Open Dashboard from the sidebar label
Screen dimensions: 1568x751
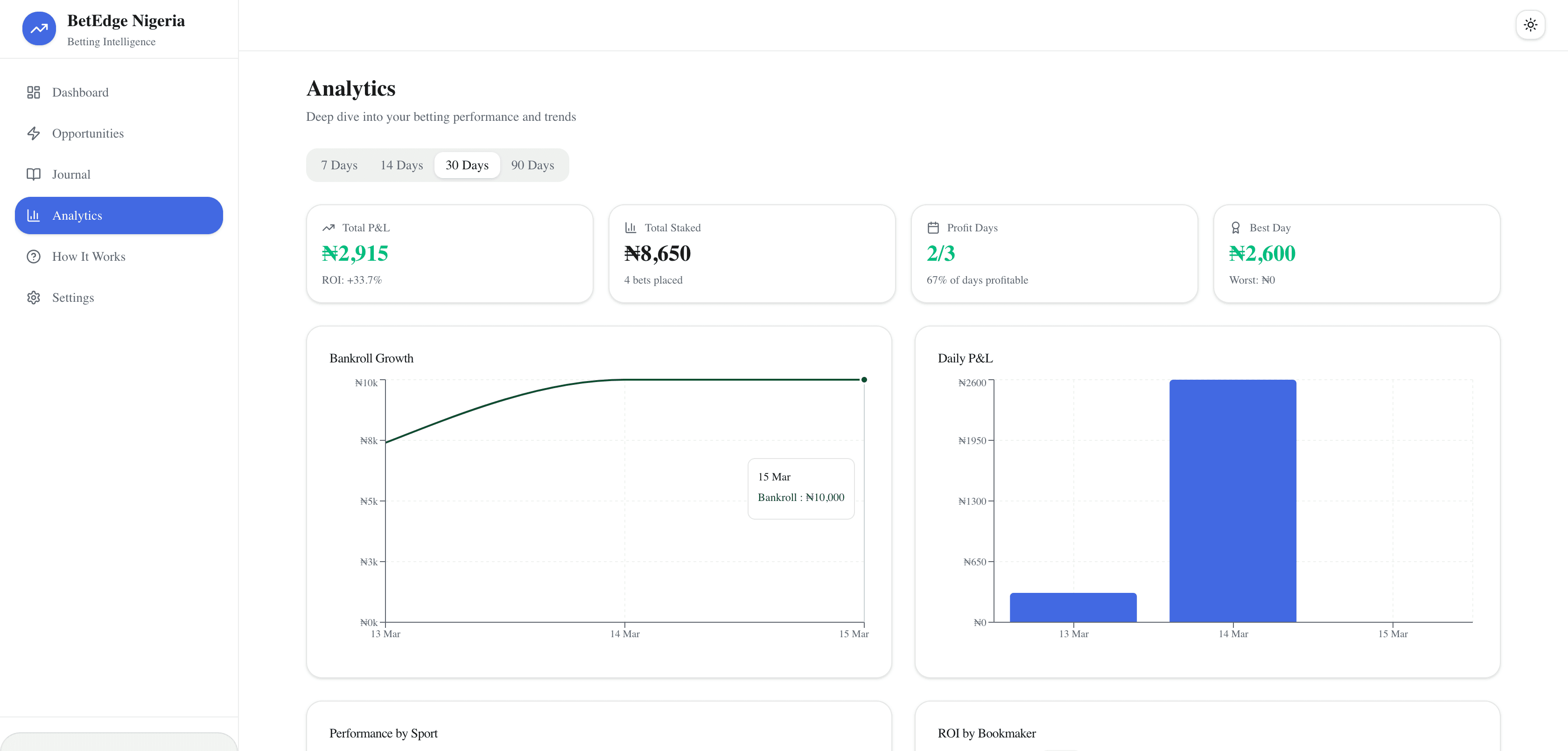click(80, 92)
